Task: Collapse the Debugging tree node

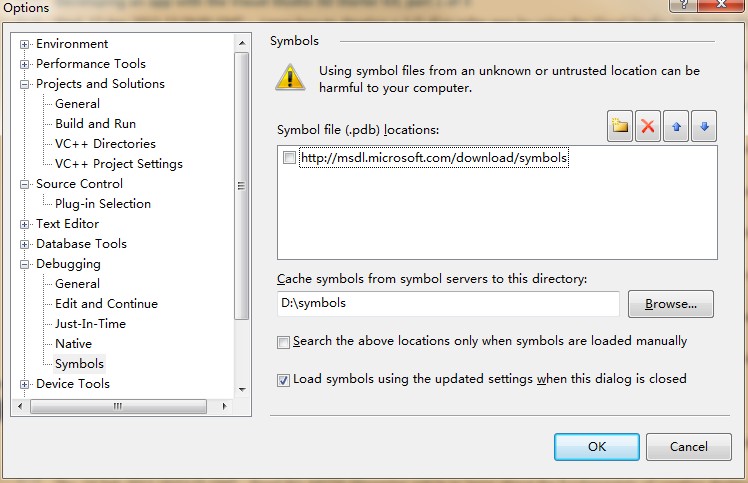Action: tap(24, 264)
